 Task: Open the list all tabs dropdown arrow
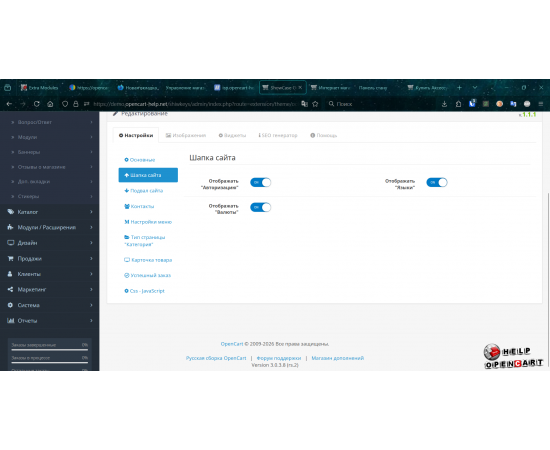click(x=475, y=88)
